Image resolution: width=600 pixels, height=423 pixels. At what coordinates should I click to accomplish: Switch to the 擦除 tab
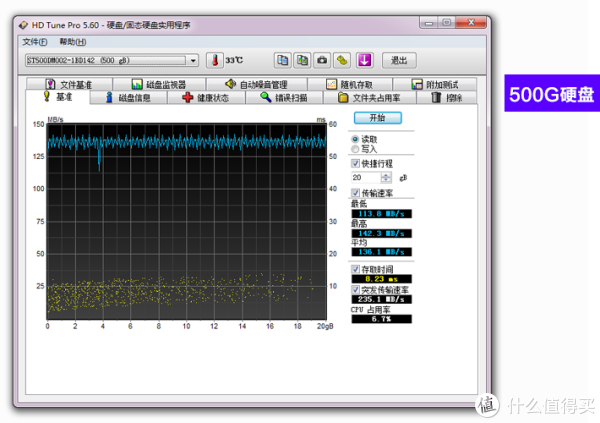click(447, 98)
